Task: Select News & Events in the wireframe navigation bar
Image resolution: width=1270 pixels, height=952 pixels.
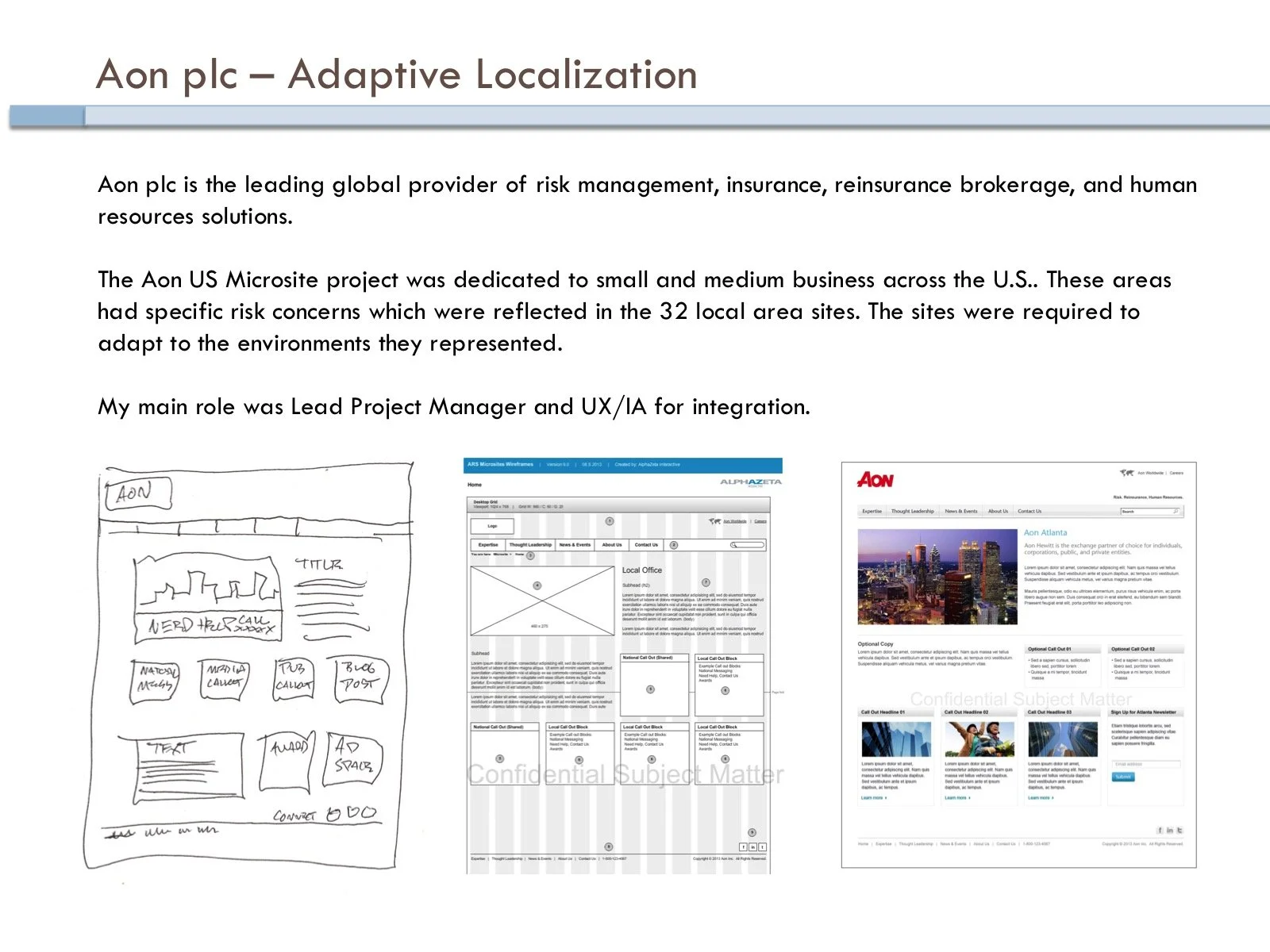Action: click(x=575, y=545)
